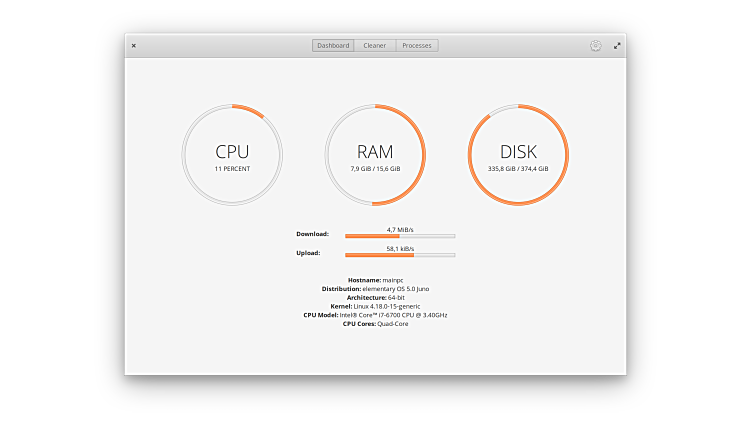
Task: Click the CPU Model info line
Action: 375,315
